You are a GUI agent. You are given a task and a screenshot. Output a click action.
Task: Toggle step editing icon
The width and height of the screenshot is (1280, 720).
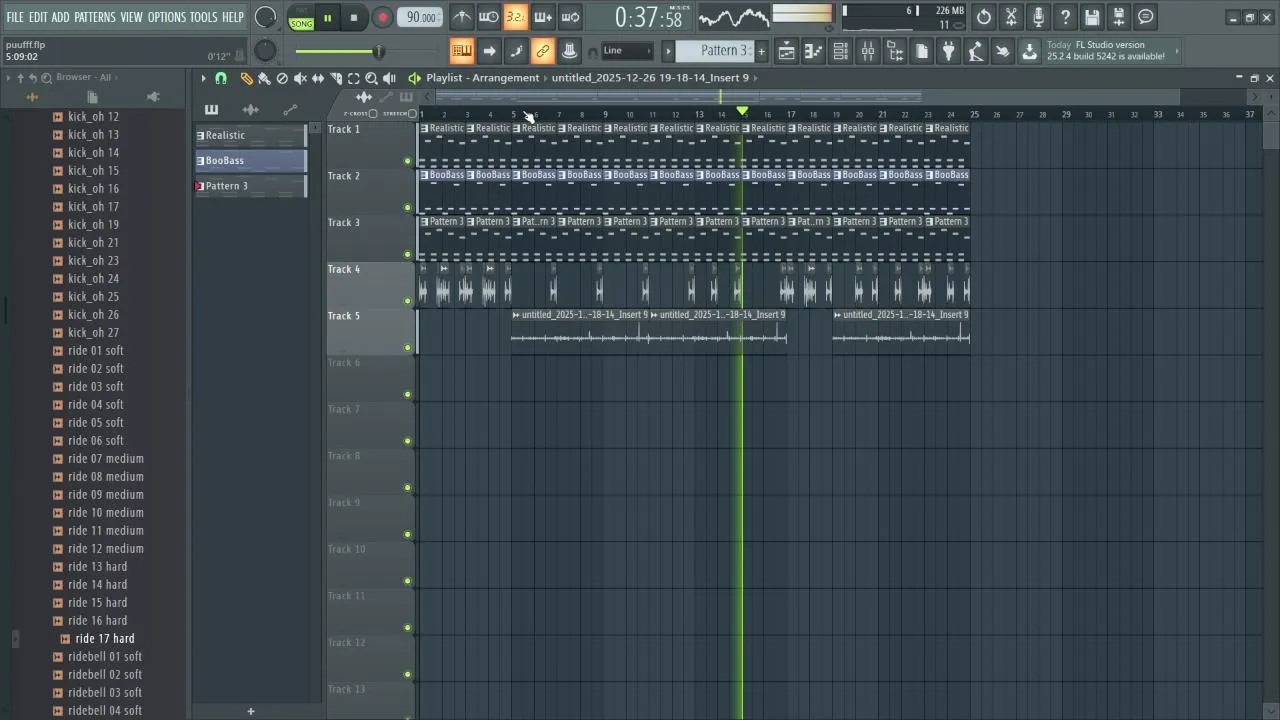point(515,51)
